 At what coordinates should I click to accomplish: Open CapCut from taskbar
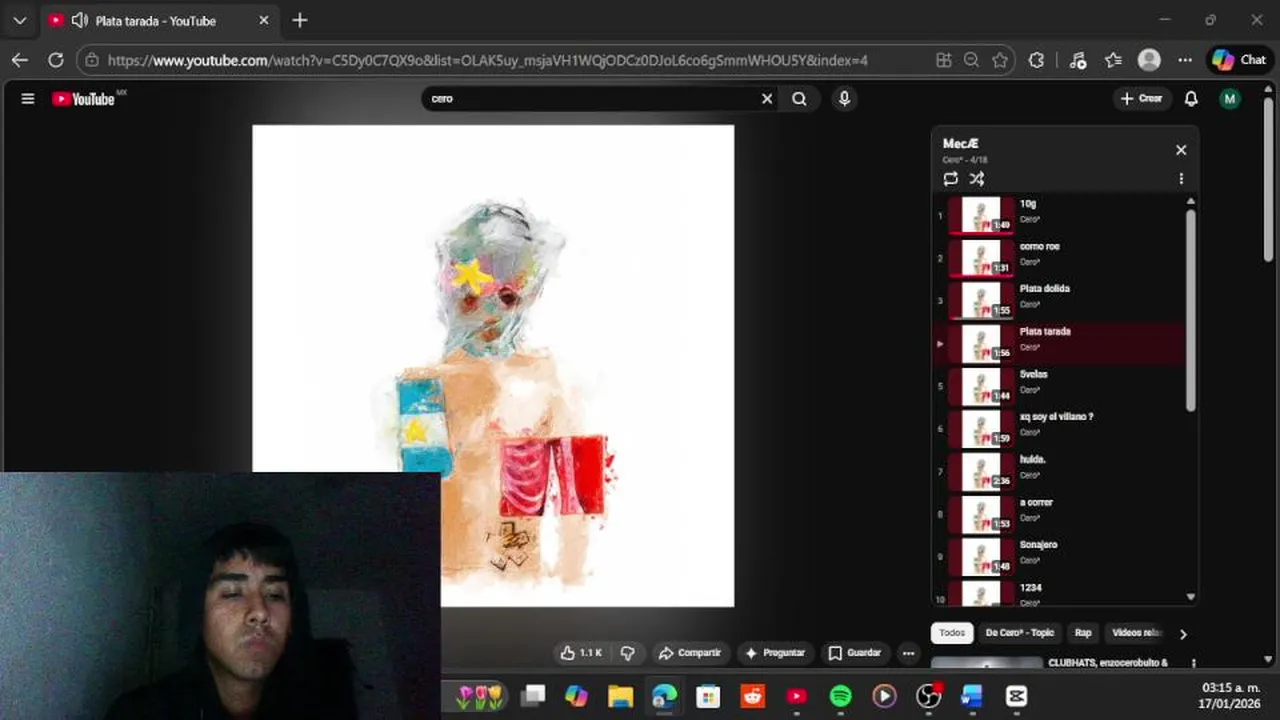1017,696
